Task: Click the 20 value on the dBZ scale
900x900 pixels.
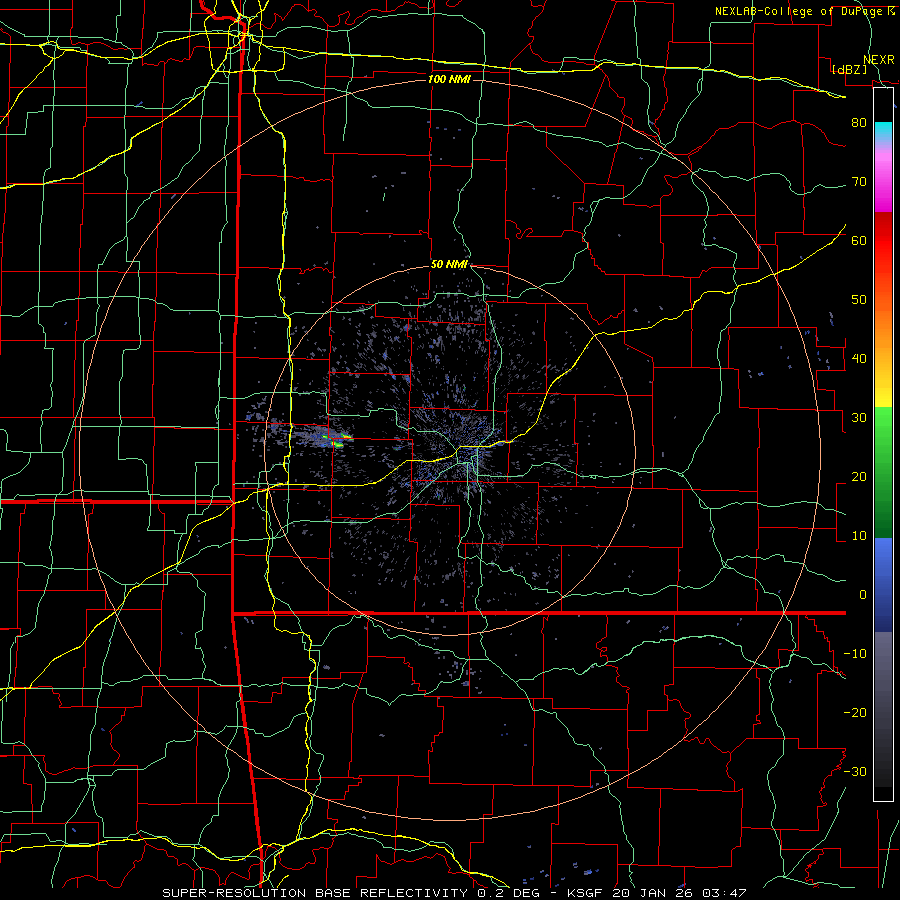Action: (859, 477)
